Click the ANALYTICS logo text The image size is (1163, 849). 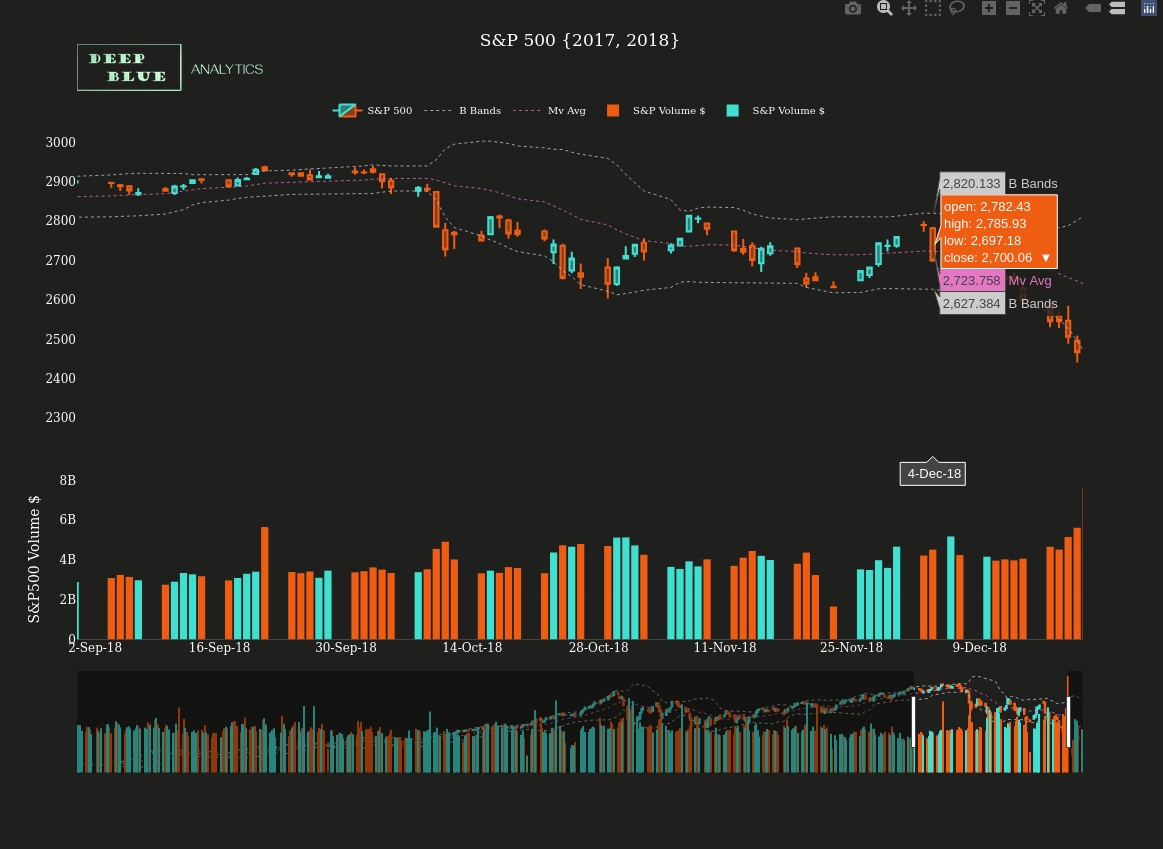point(227,69)
